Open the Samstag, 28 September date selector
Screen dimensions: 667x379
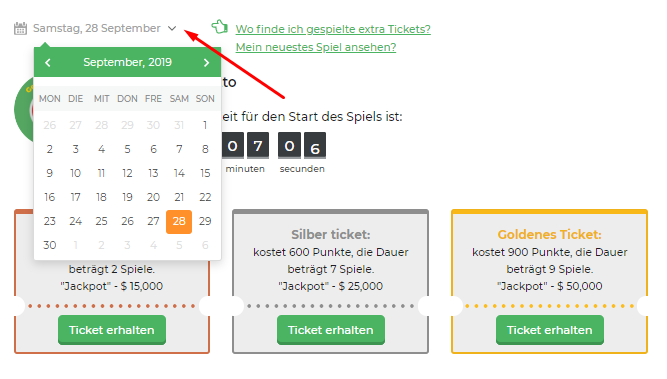point(97,28)
